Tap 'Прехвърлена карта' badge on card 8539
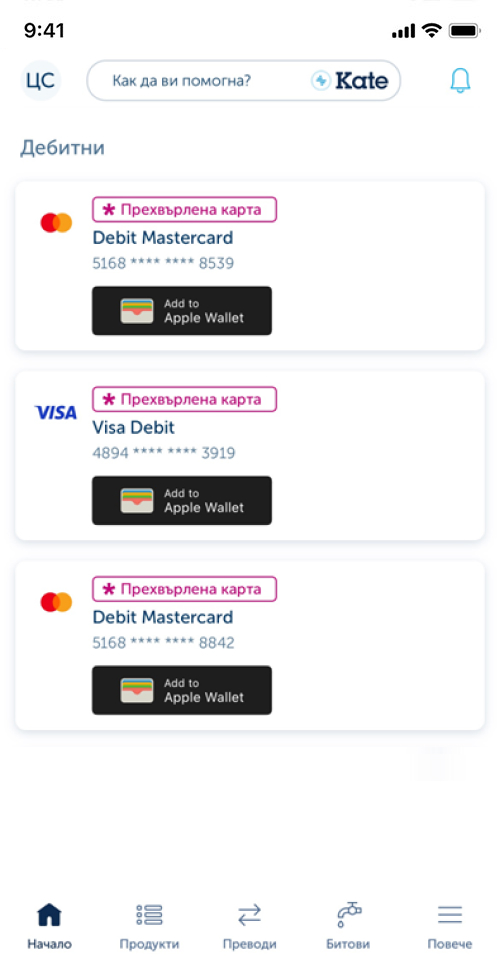 point(185,210)
